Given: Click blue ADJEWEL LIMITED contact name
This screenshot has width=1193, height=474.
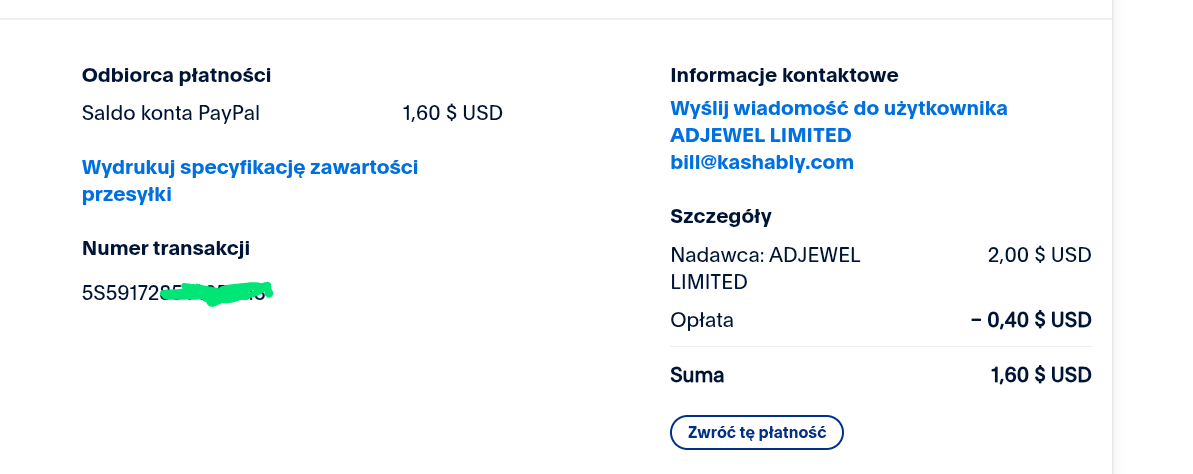Looking at the screenshot, I should point(760,135).
